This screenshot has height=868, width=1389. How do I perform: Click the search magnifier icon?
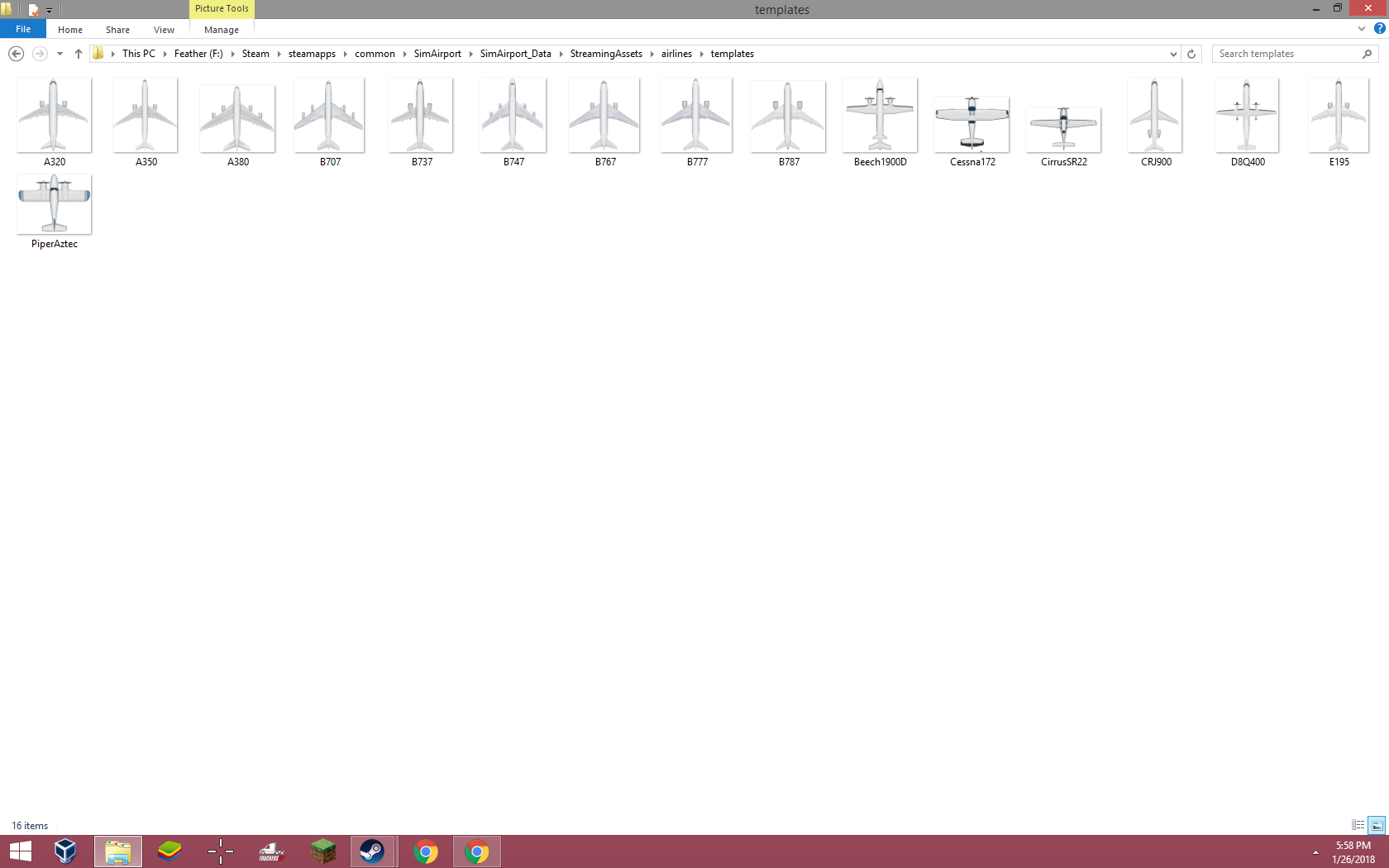[1368, 54]
